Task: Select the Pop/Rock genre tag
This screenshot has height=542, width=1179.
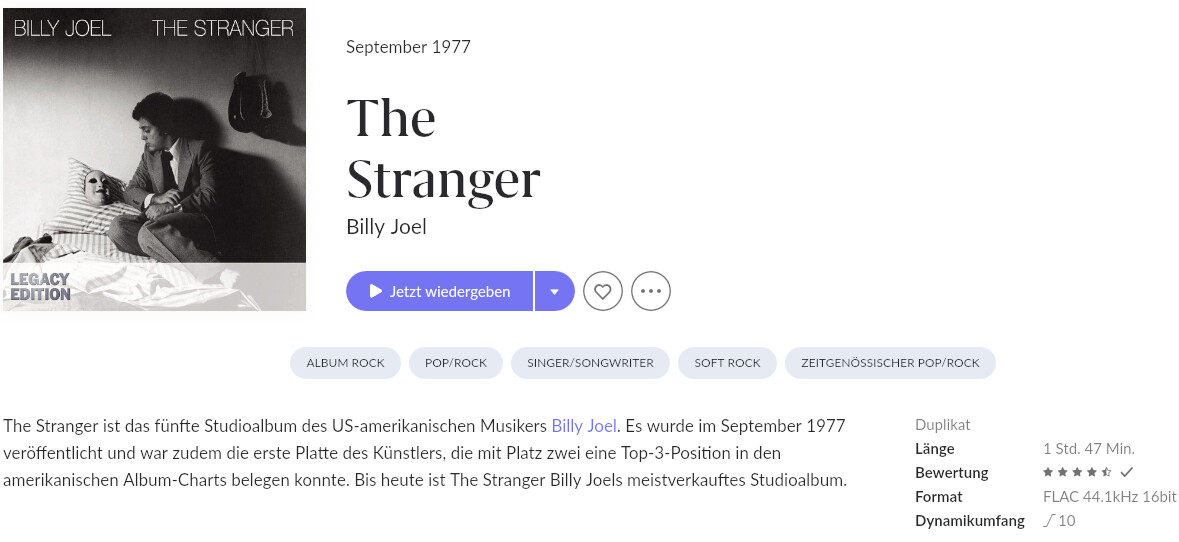Action: tap(456, 363)
